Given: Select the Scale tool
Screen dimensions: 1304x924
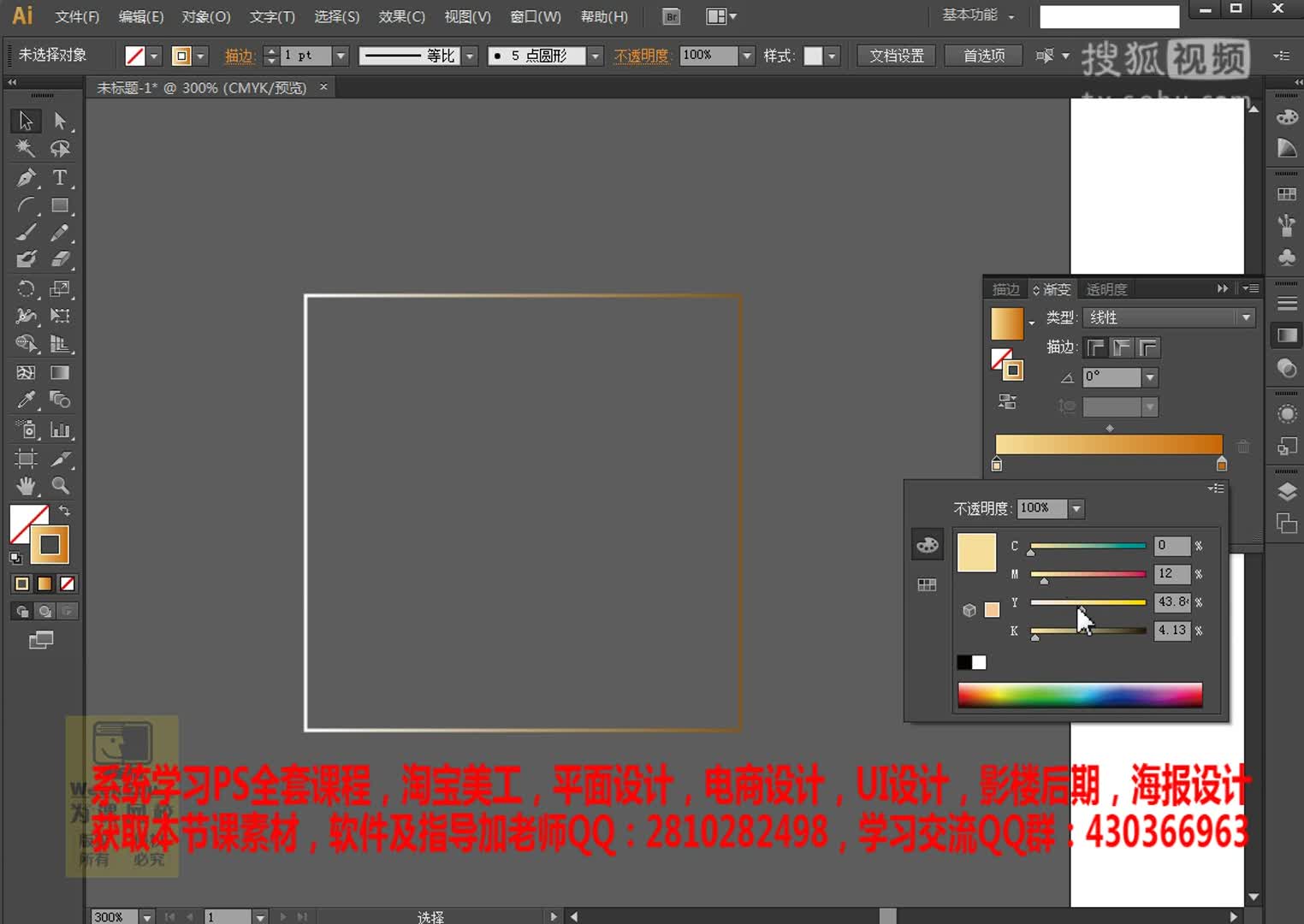Looking at the screenshot, I should click(60, 289).
